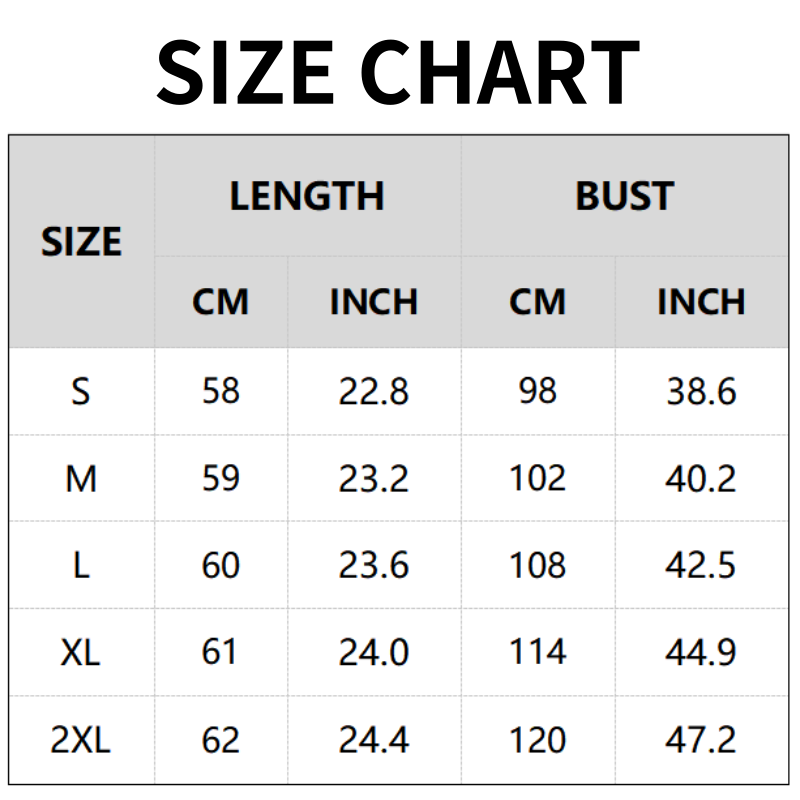
Task: Click the 47.2 inch bust value
Action: point(701,741)
